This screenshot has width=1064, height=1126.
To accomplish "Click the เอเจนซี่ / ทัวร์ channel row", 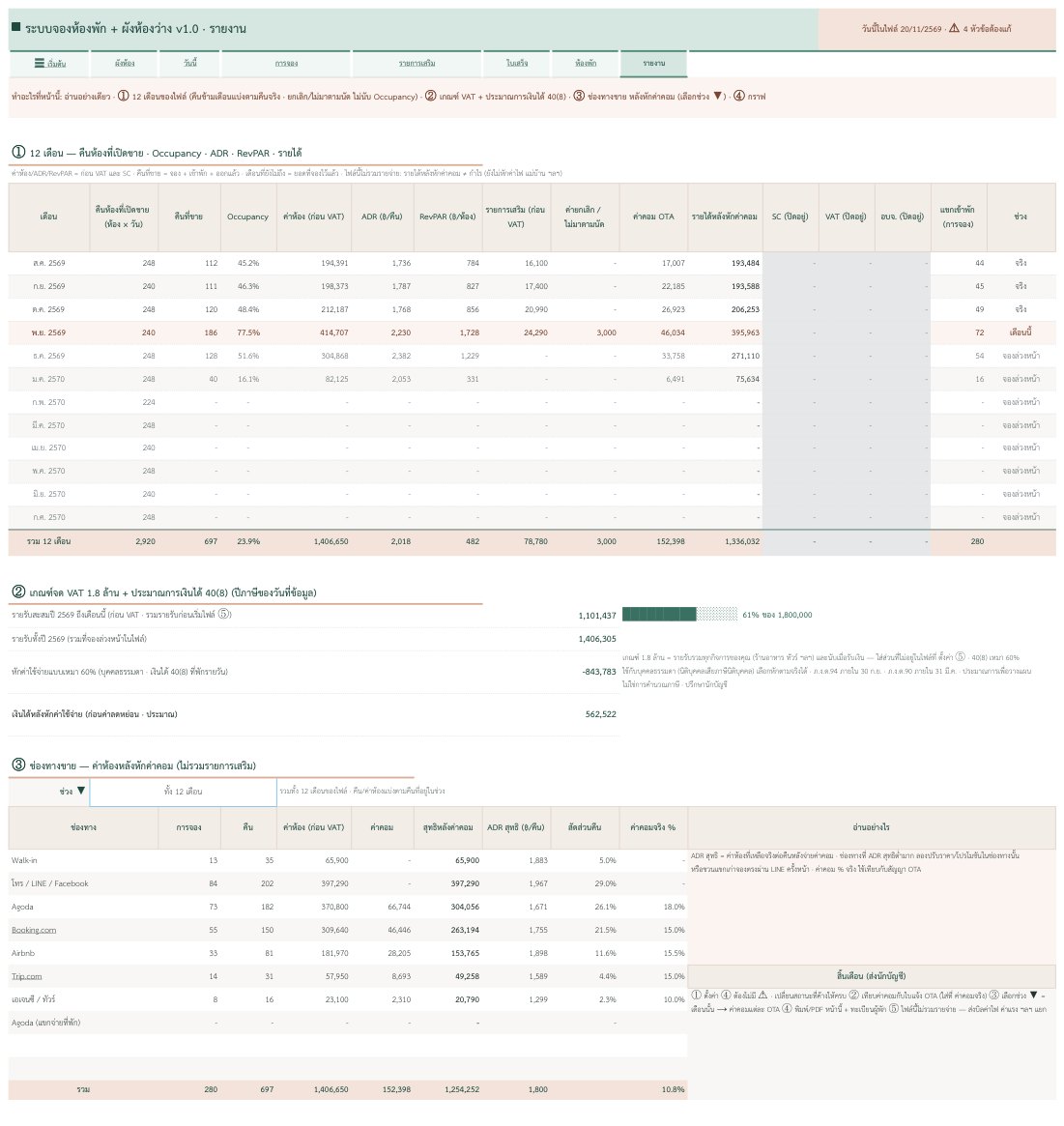I will pos(348,999).
